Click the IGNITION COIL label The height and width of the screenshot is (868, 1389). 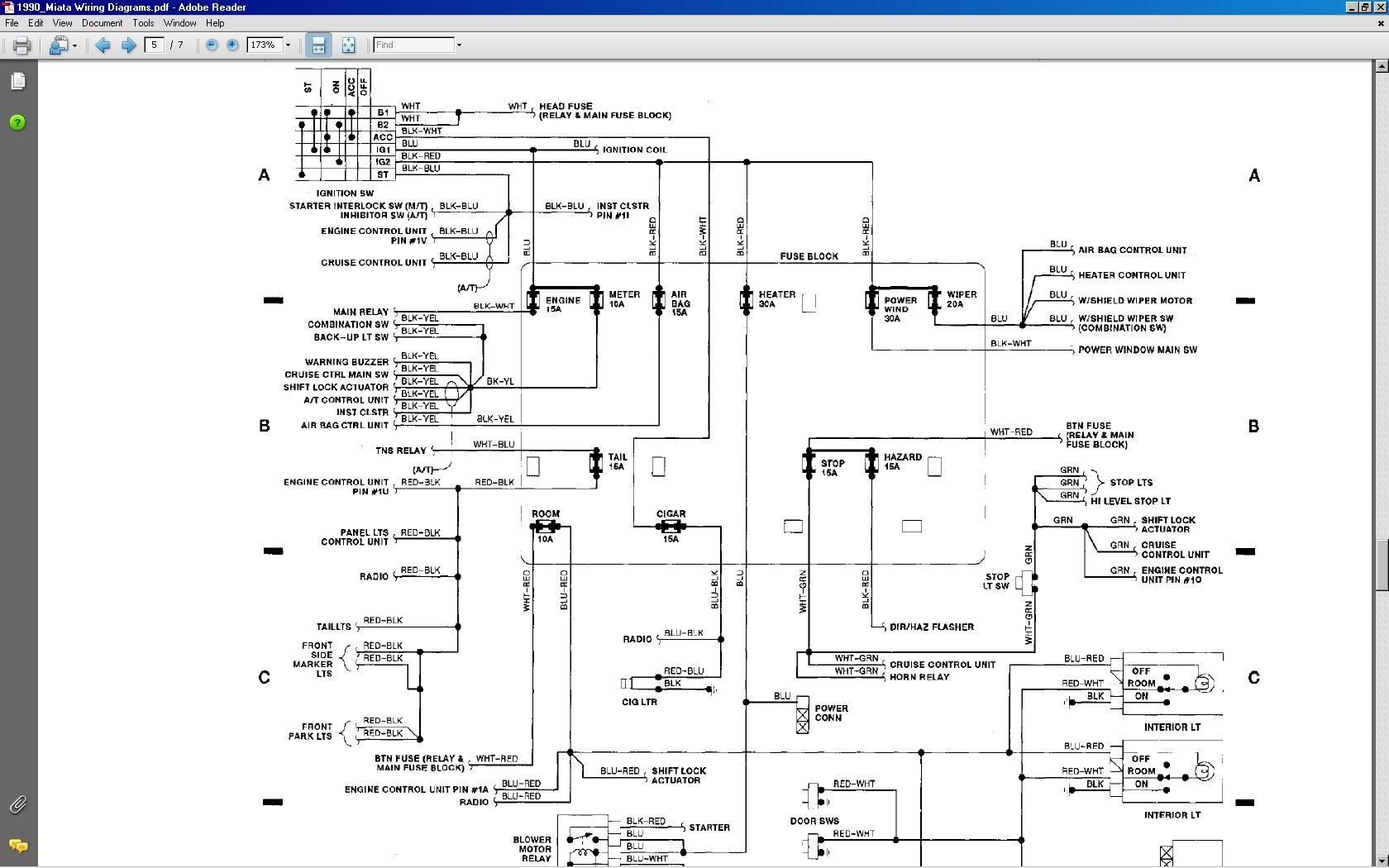634,150
